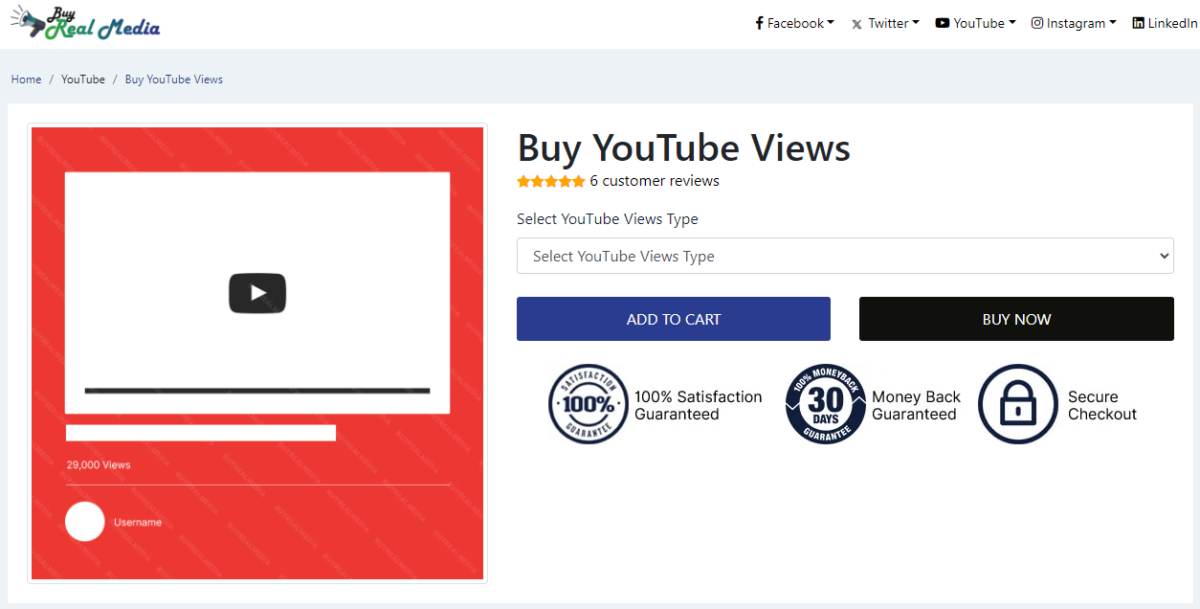
Task: Click the ADD TO CART button
Action: pyautogui.click(x=673, y=319)
